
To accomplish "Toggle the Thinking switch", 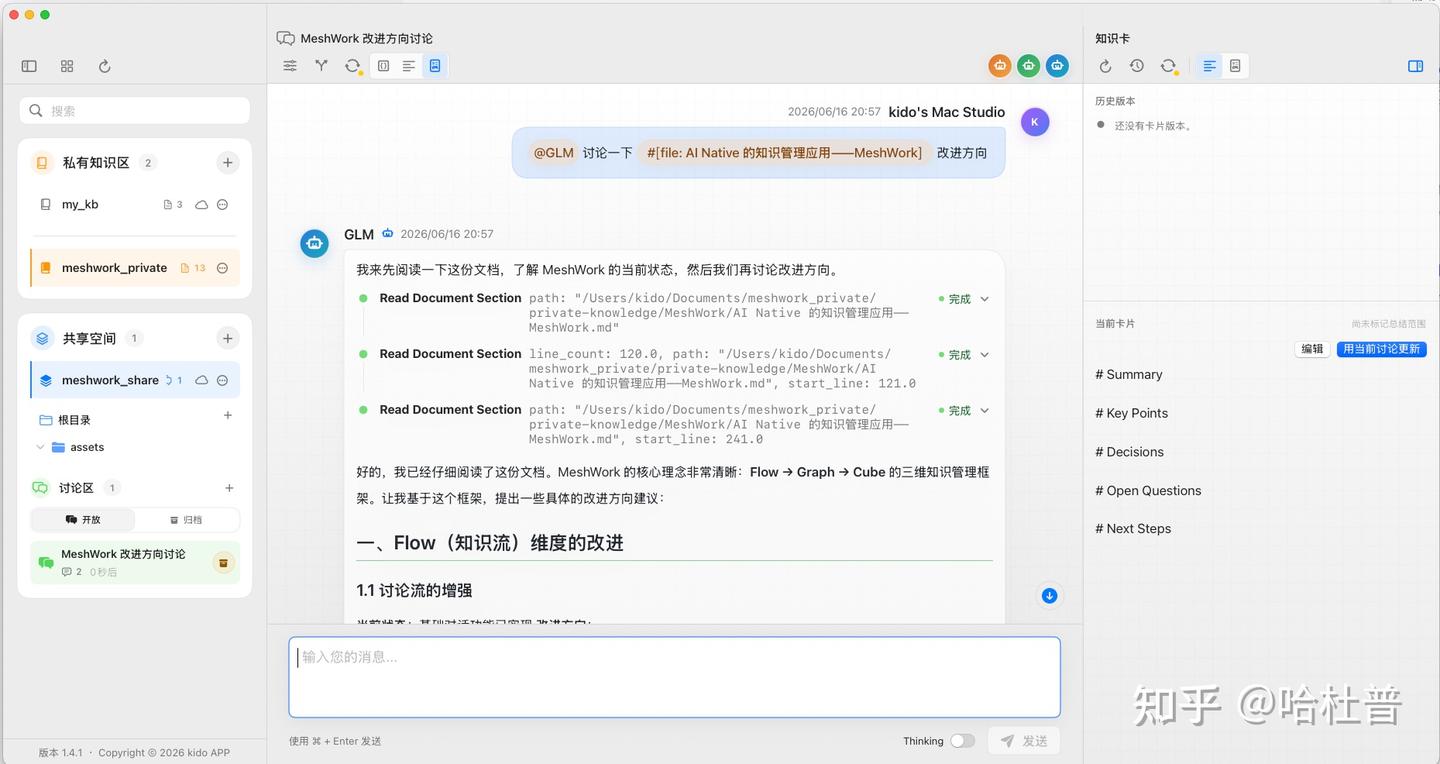I will tap(962, 741).
